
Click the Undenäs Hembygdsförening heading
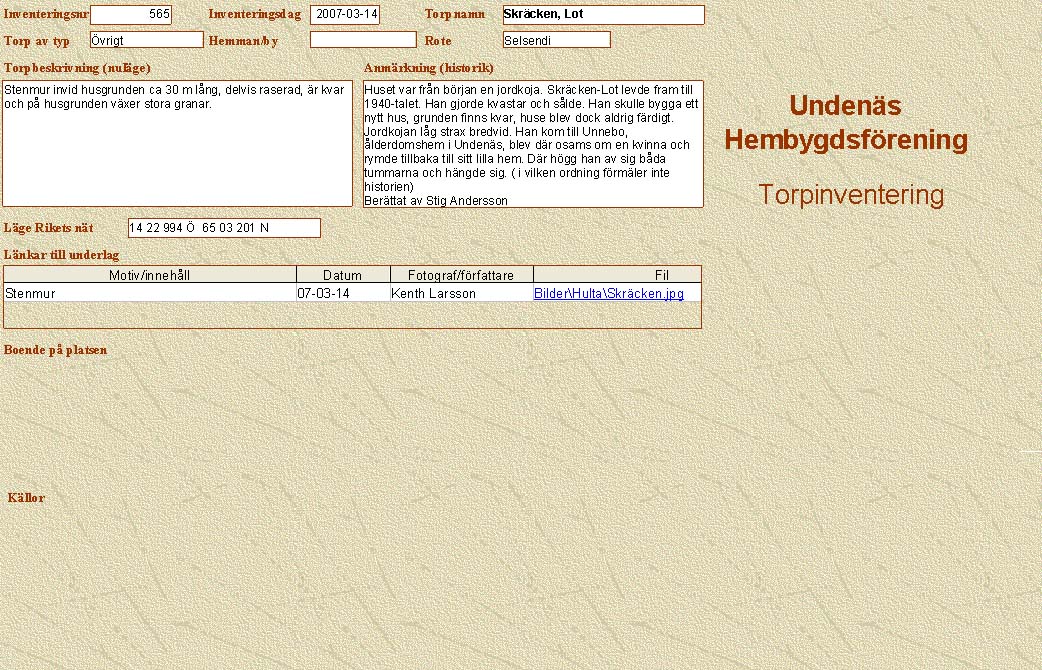846,123
